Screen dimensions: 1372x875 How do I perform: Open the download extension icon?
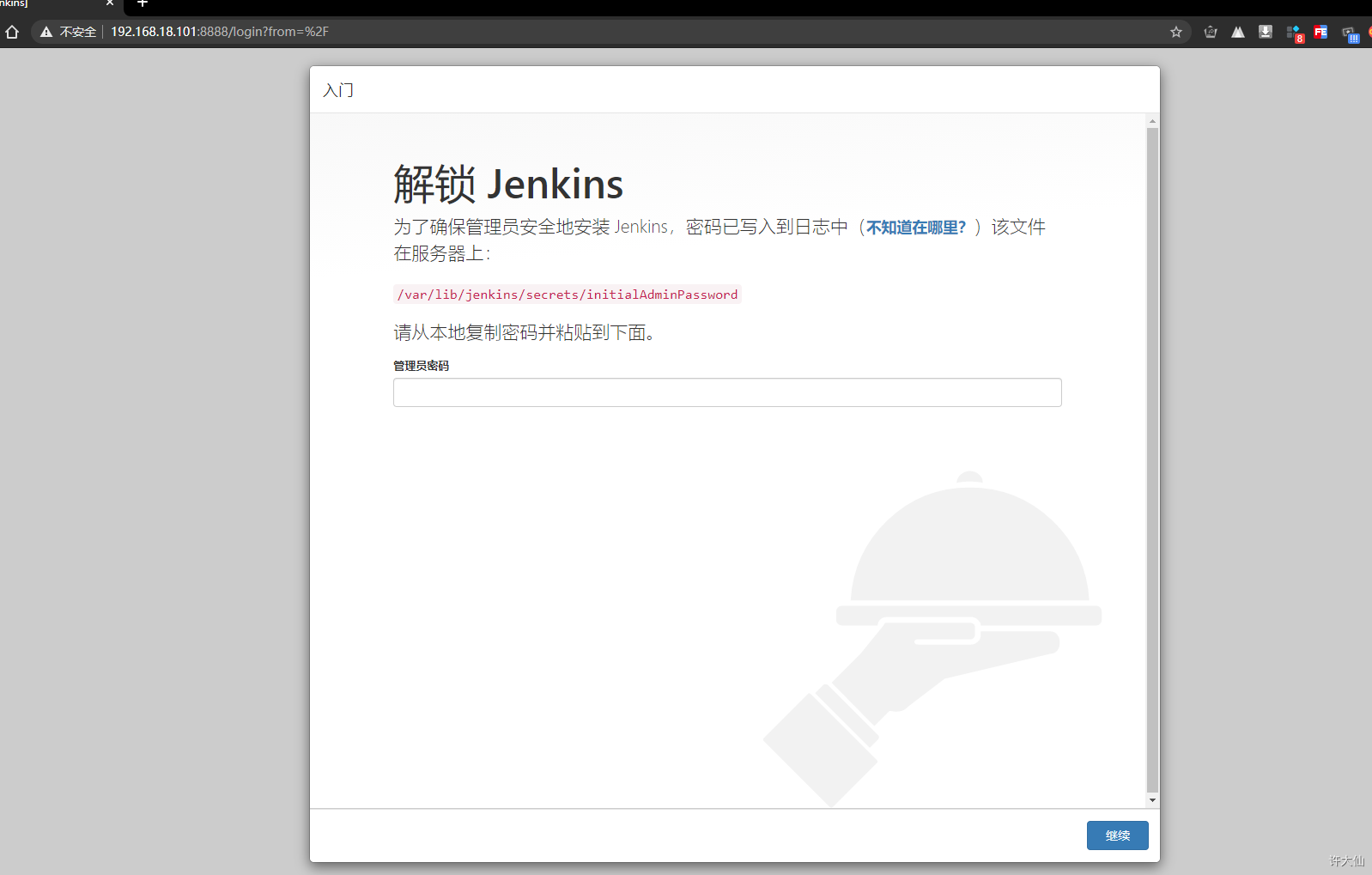click(x=1266, y=32)
